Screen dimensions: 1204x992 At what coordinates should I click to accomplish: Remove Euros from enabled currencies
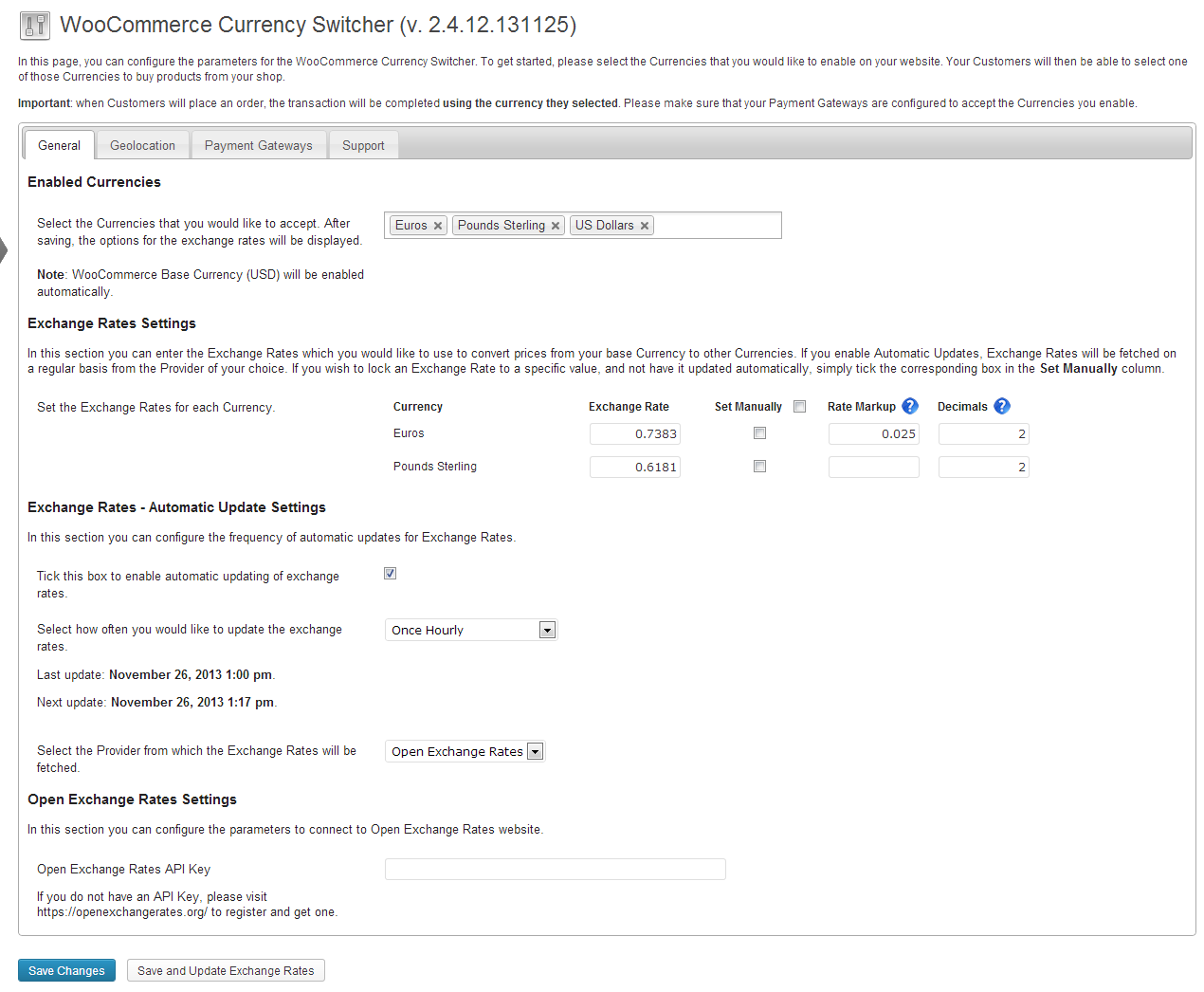tap(438, 226)
